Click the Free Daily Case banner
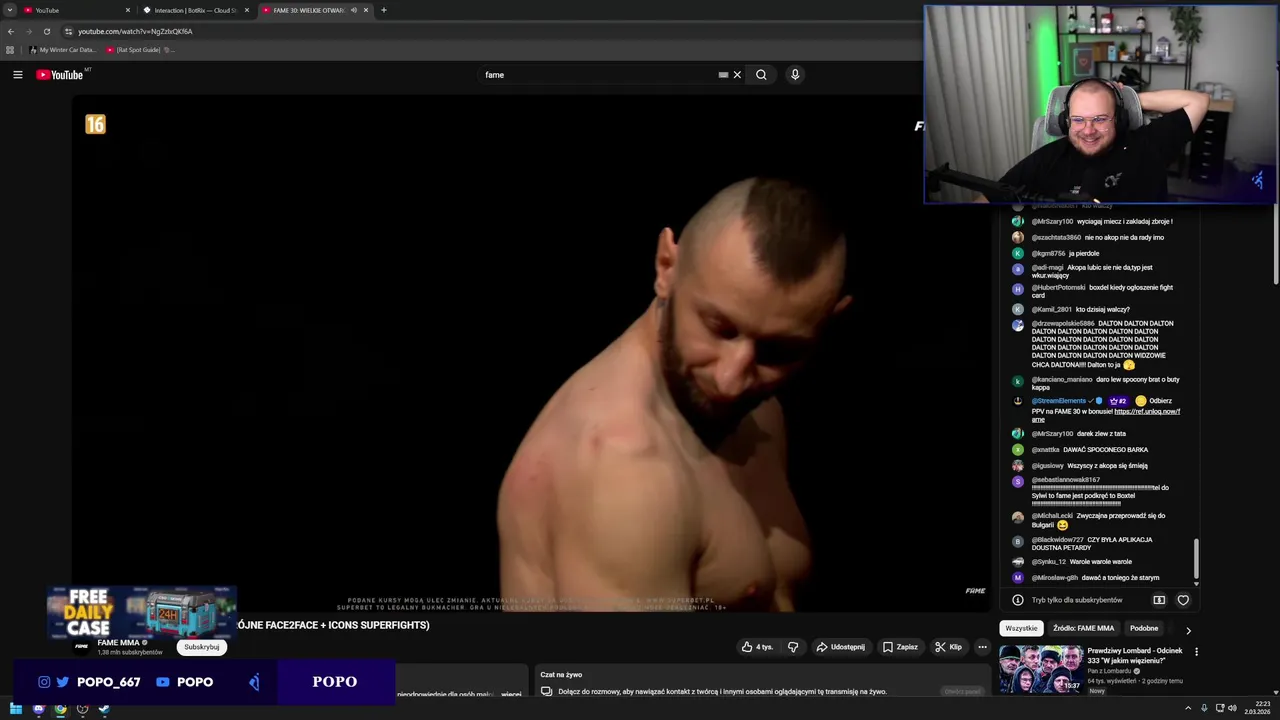The height and width of the screenshot is (720, 1280). (x=141, y=612)
